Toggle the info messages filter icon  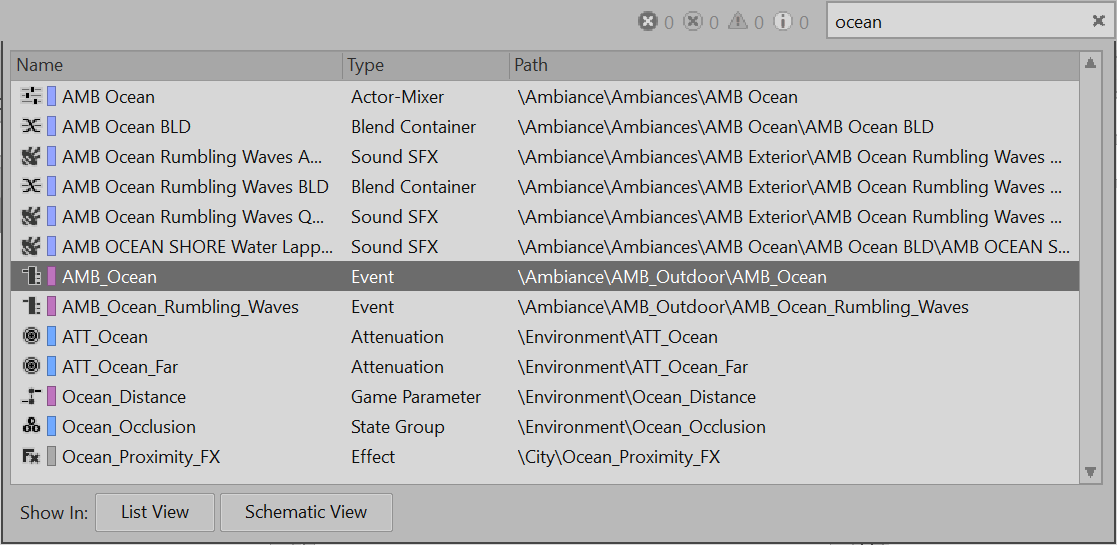[x=783, y=21]
